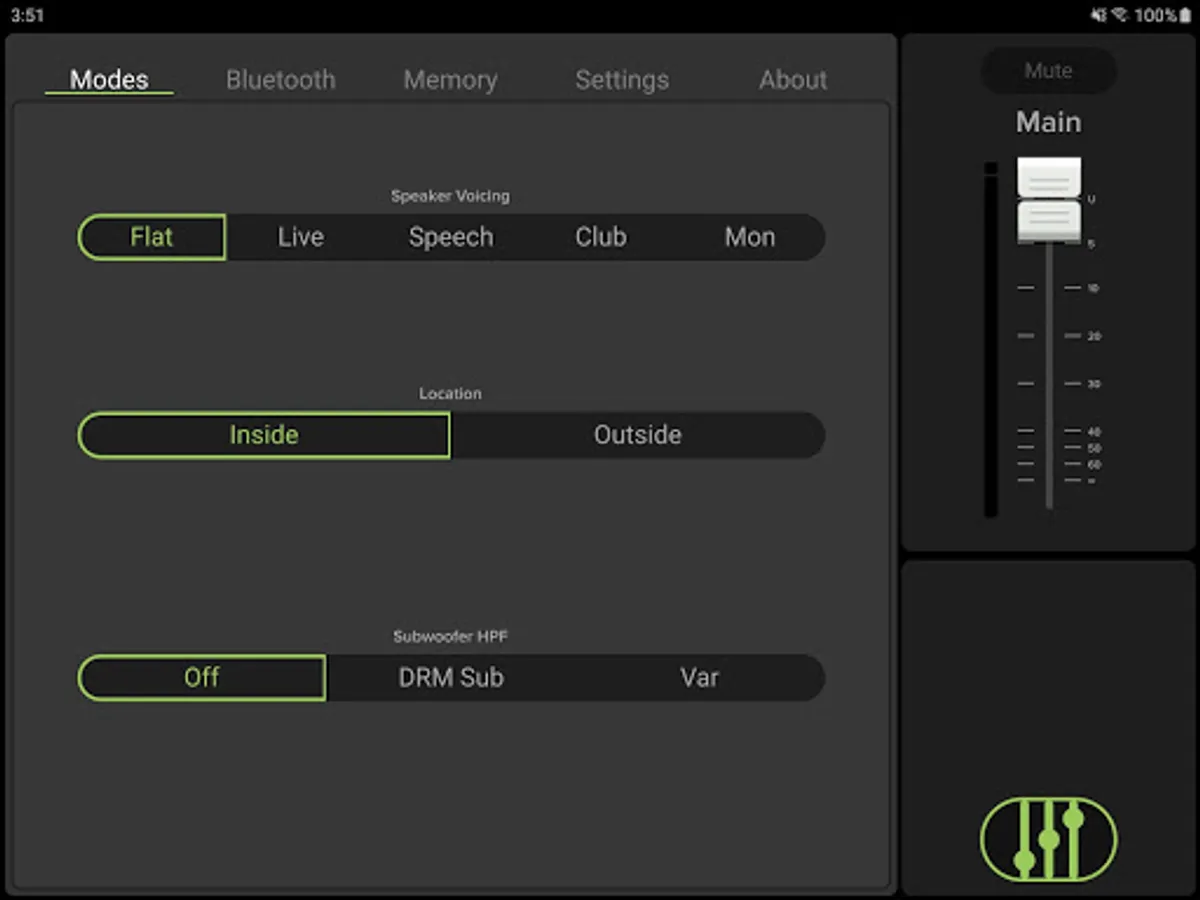
Task: Click the Main fader knob
Action: click(x=1049, y=200)
